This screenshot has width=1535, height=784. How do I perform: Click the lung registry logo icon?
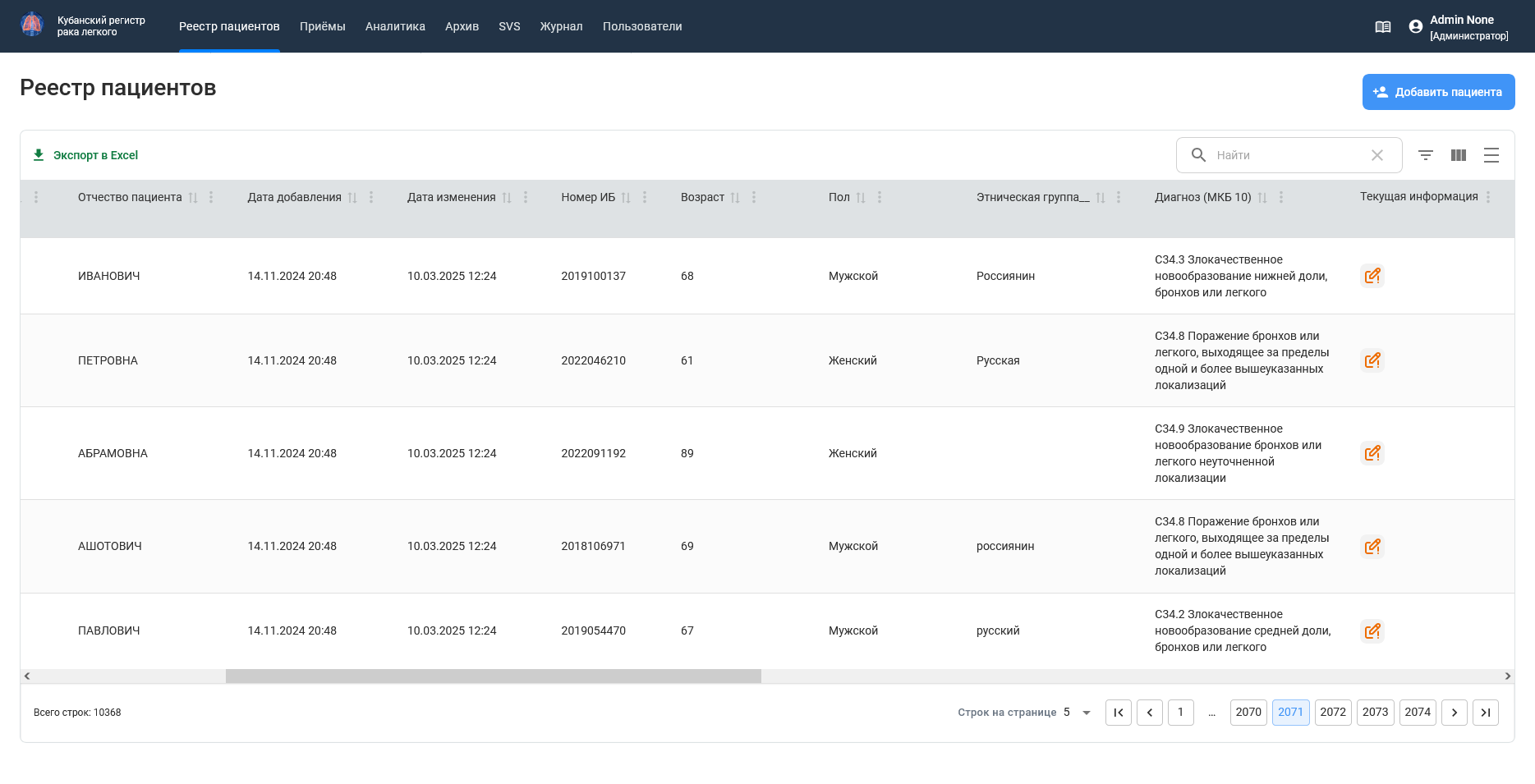tap(32, 25)
